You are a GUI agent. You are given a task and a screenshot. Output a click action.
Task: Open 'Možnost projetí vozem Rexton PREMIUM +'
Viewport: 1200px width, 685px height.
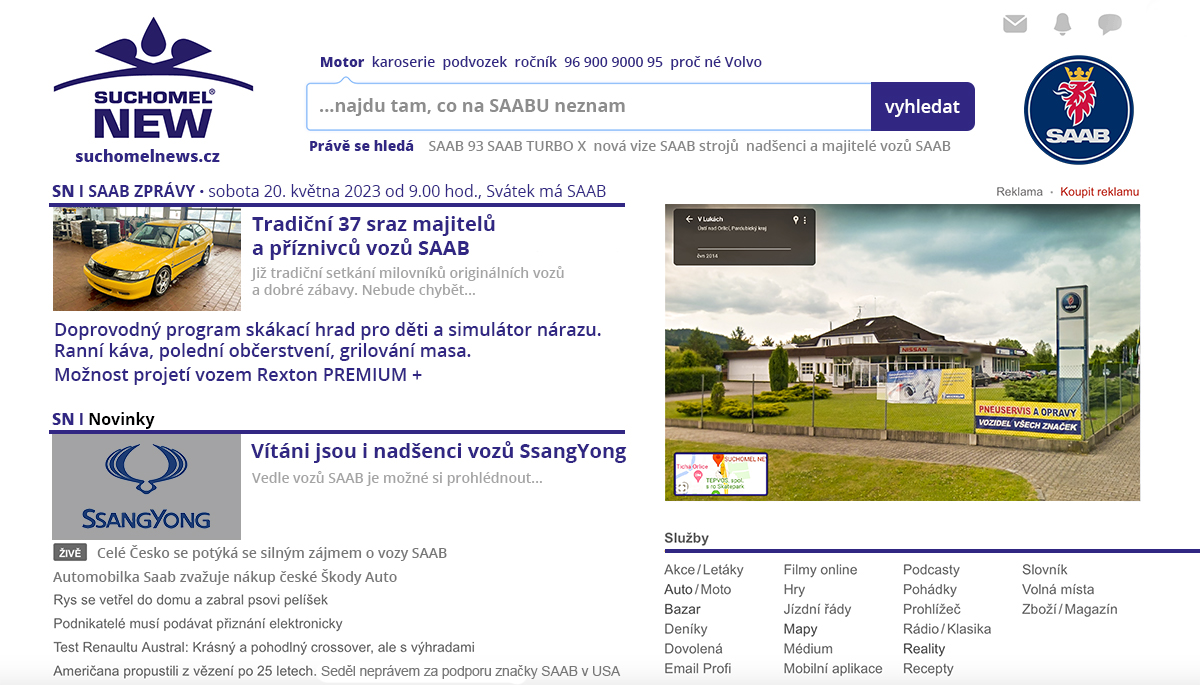click(x=238, y=375)
